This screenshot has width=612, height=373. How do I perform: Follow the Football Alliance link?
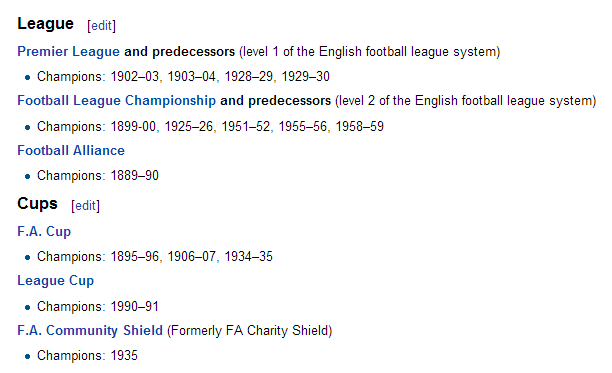pos(71,151)
